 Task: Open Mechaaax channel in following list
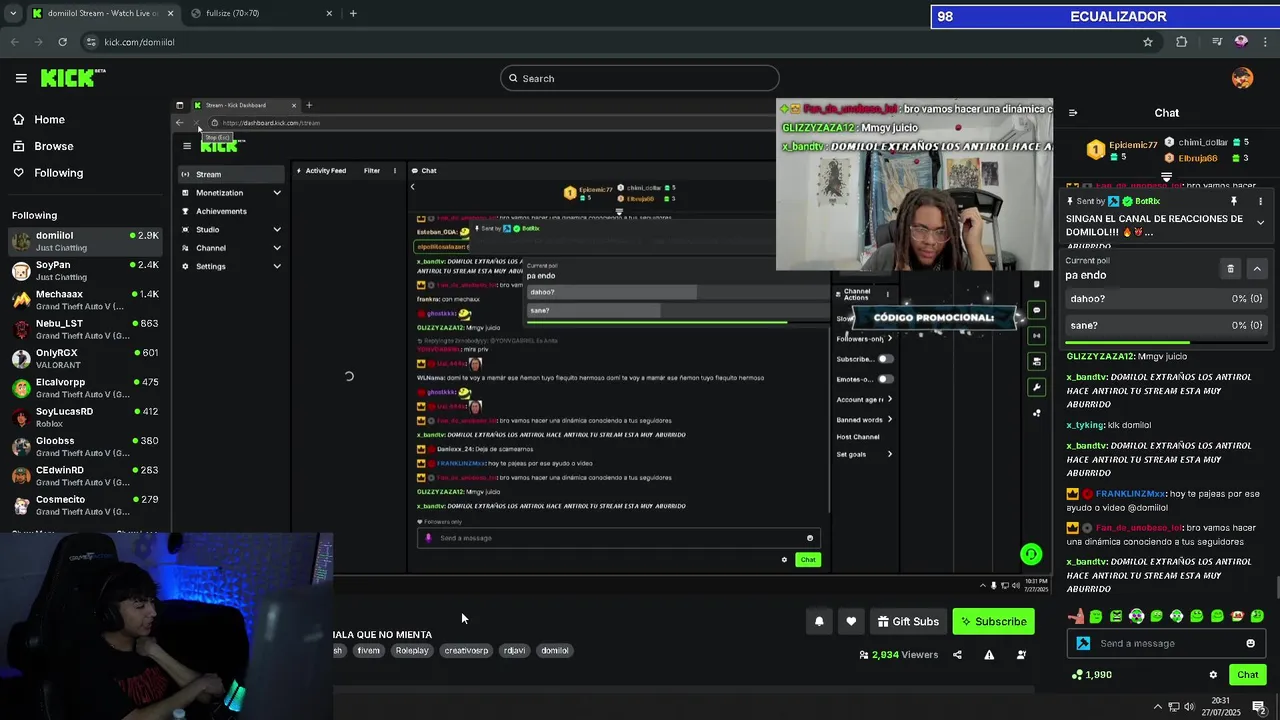[85, 300]
